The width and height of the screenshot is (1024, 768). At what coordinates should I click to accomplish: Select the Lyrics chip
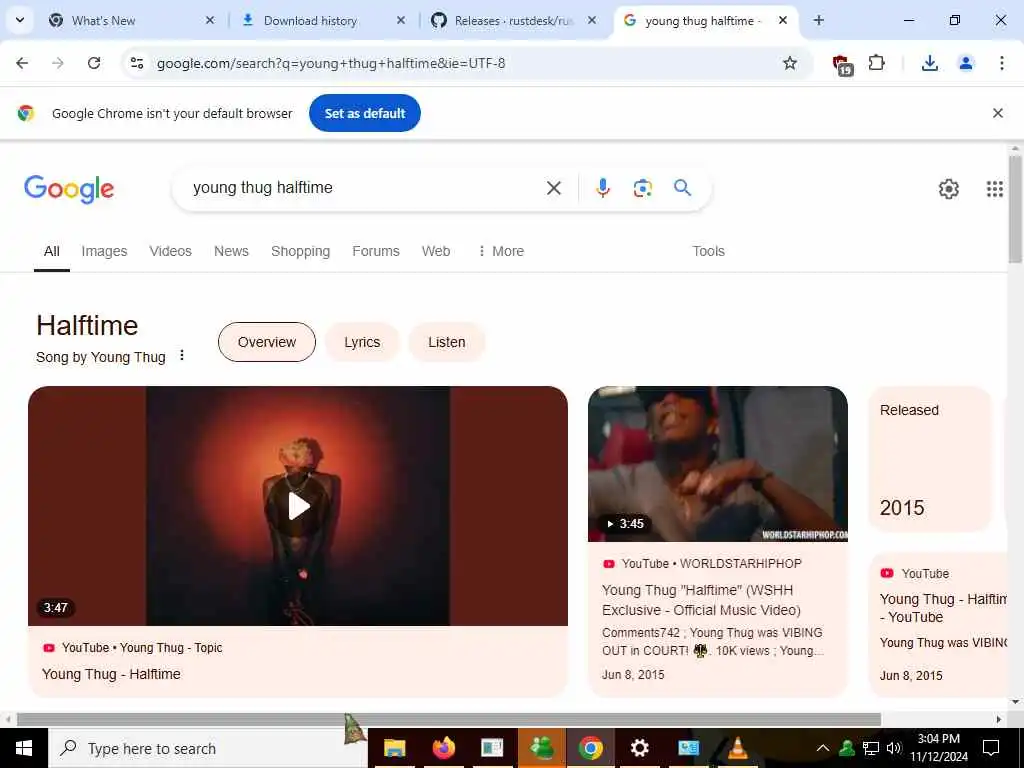[x=362, y=342]
